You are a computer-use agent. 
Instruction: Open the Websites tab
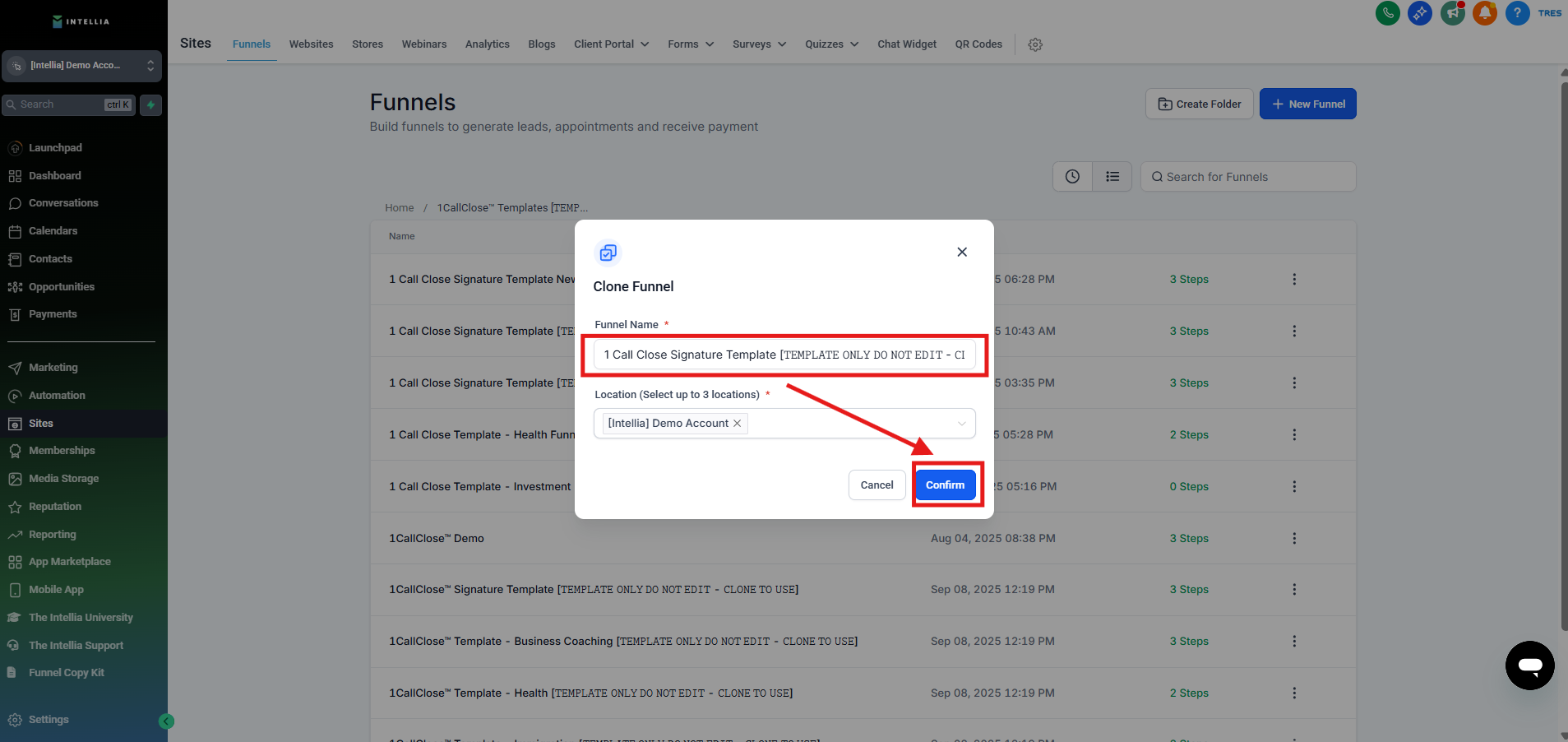[311, 44]
